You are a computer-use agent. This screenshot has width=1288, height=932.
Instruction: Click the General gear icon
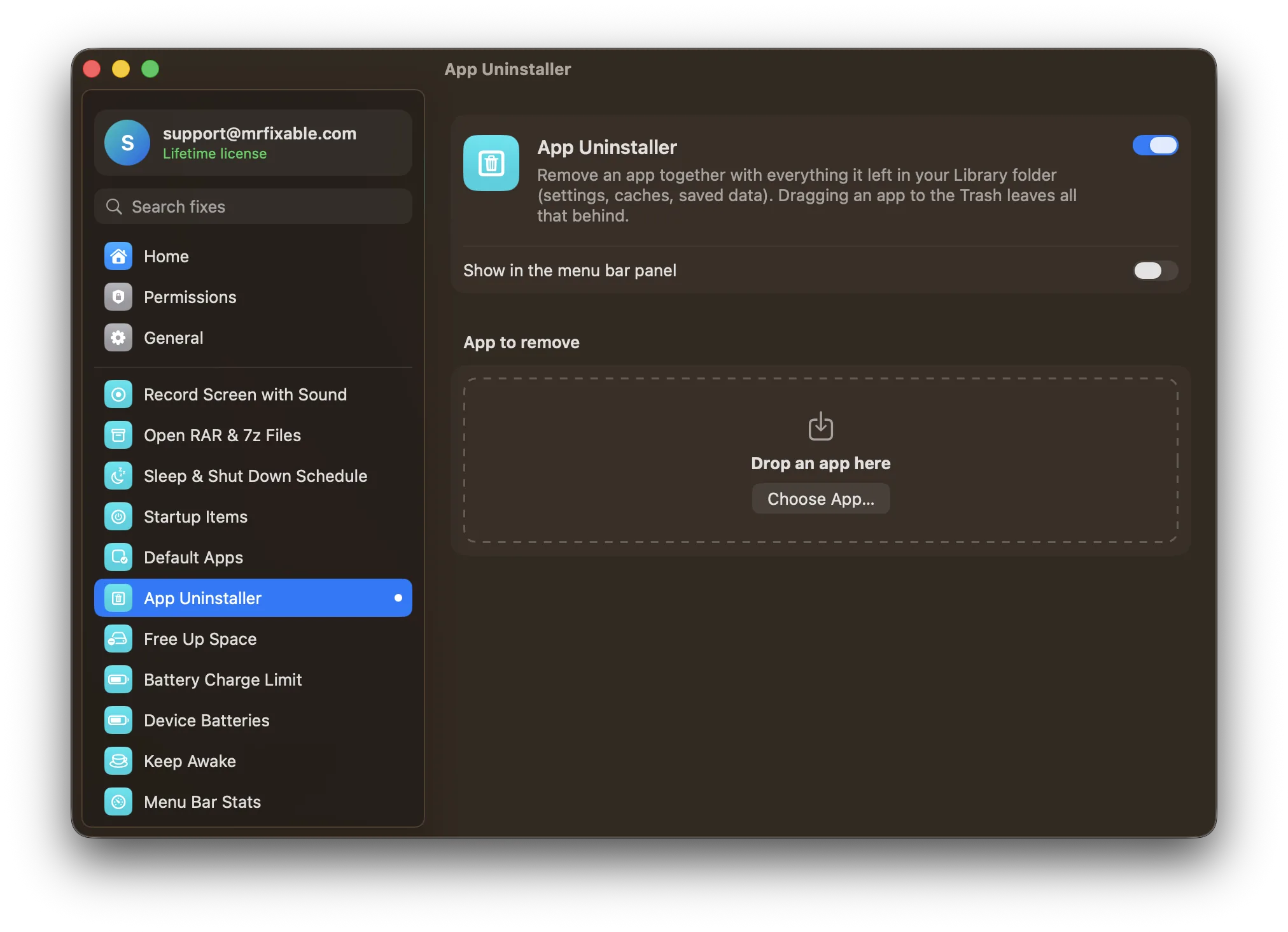pos(118,338)
